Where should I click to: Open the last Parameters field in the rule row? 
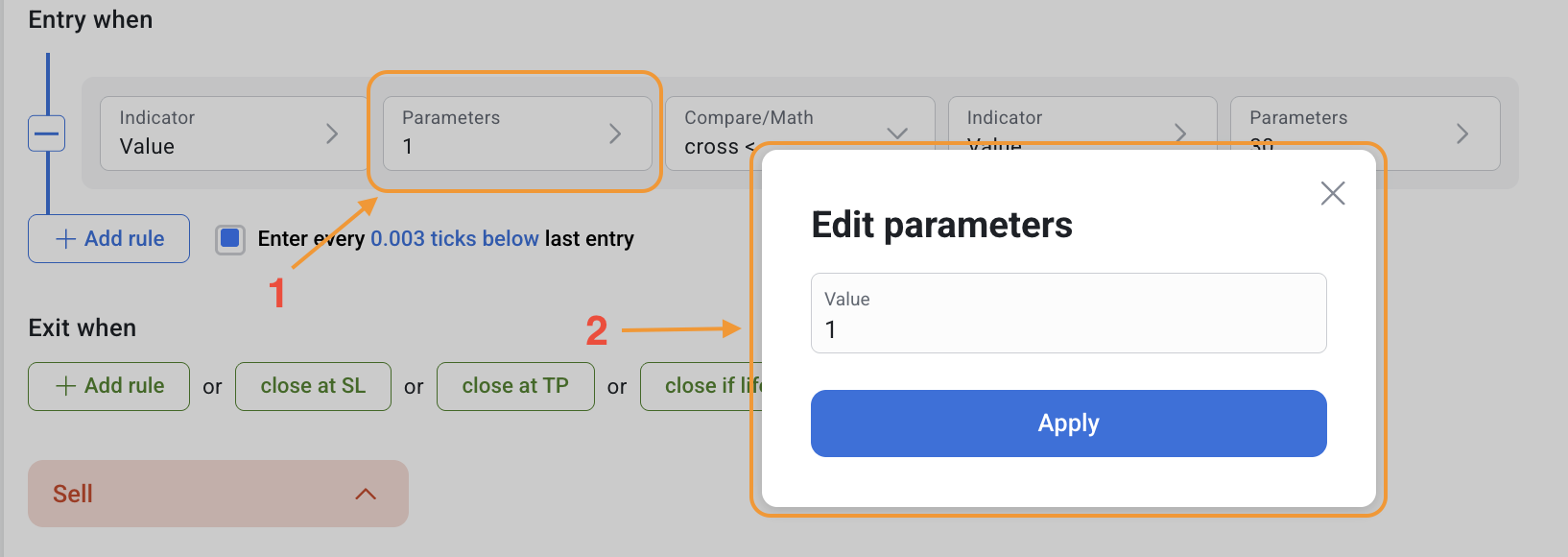tap(1366, 133)
